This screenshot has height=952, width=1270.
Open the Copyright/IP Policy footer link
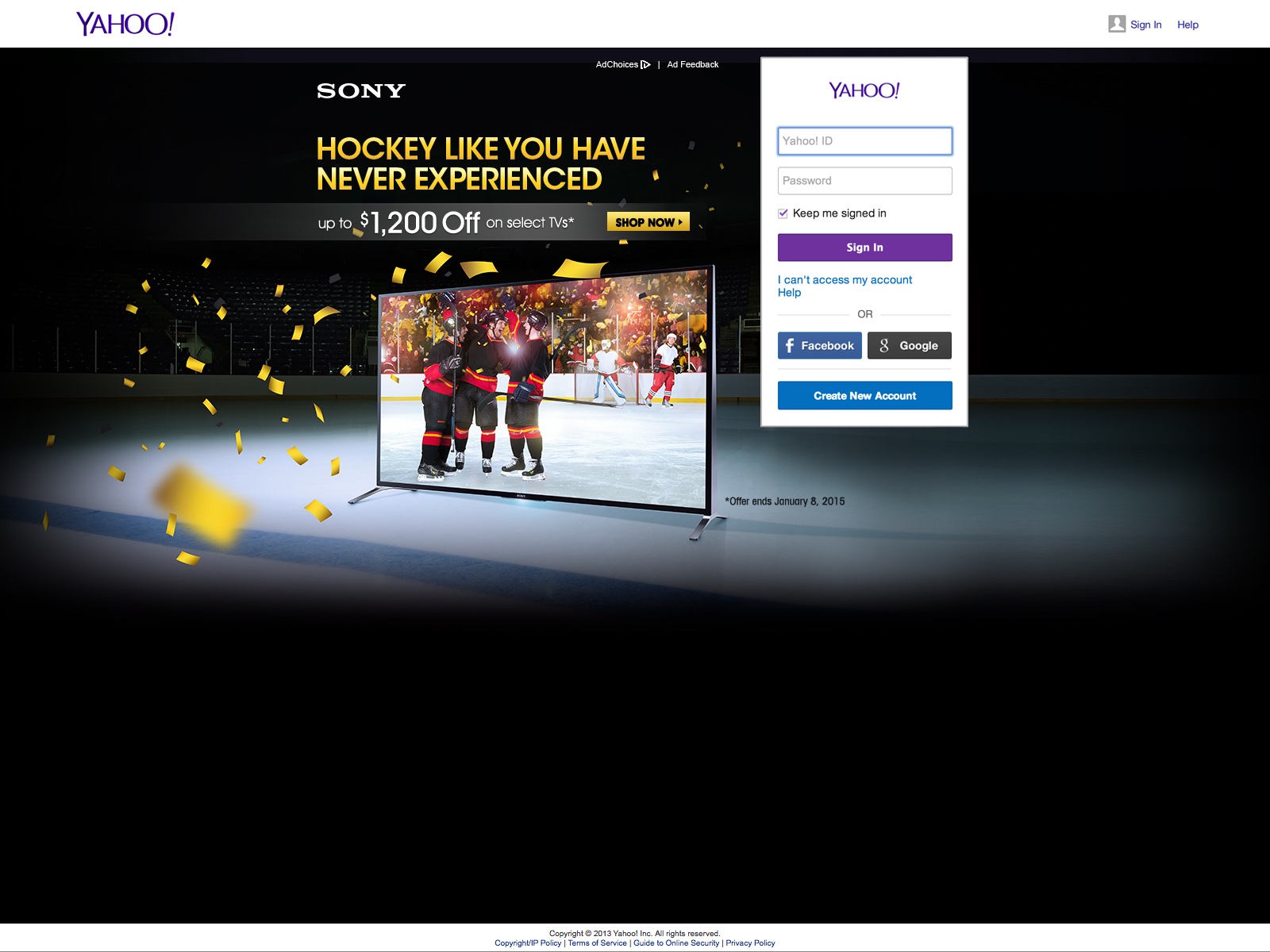(x=528, y=943)
